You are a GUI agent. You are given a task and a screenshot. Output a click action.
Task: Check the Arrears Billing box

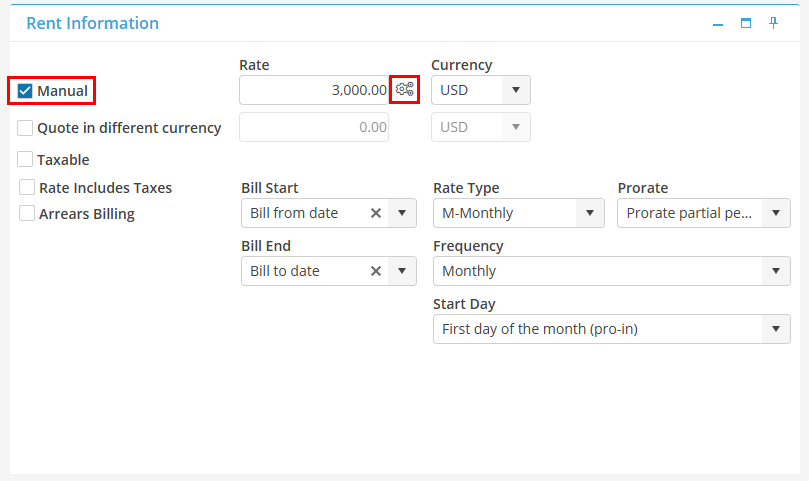(x=28, y=214)
